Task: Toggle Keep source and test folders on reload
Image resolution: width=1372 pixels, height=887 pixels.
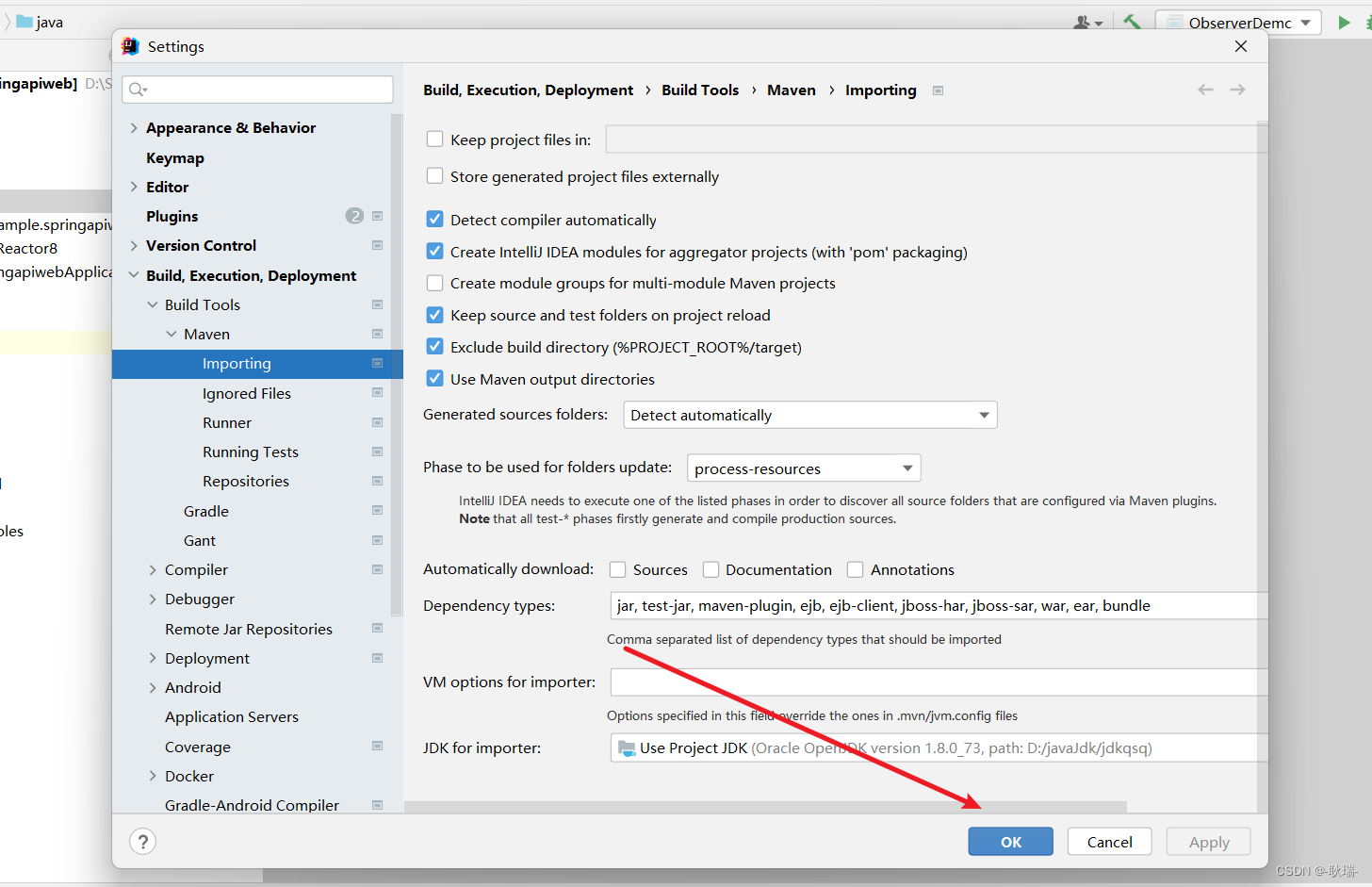Action: (x=434, y=315)
